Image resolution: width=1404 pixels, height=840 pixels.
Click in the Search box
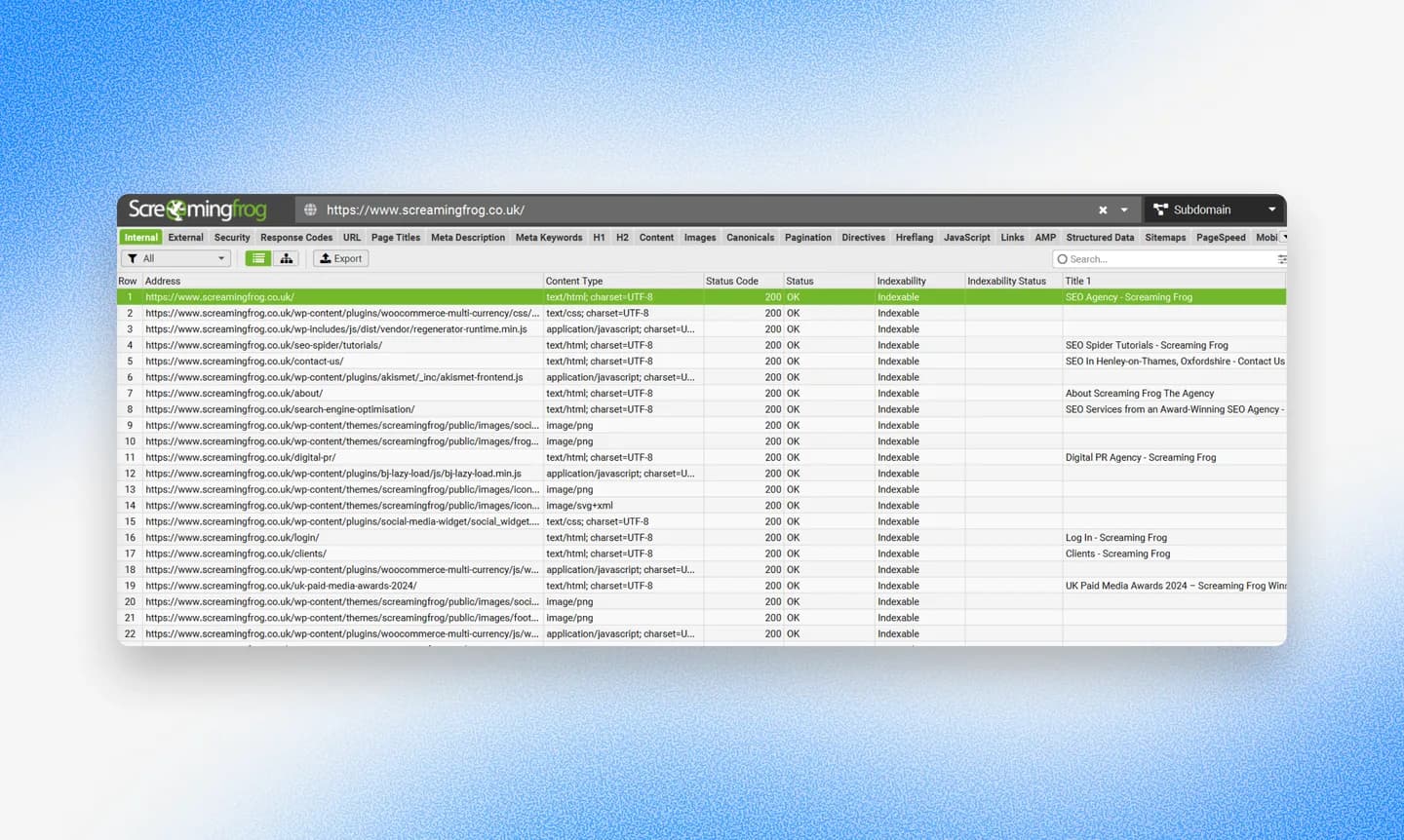(1165, 259)
